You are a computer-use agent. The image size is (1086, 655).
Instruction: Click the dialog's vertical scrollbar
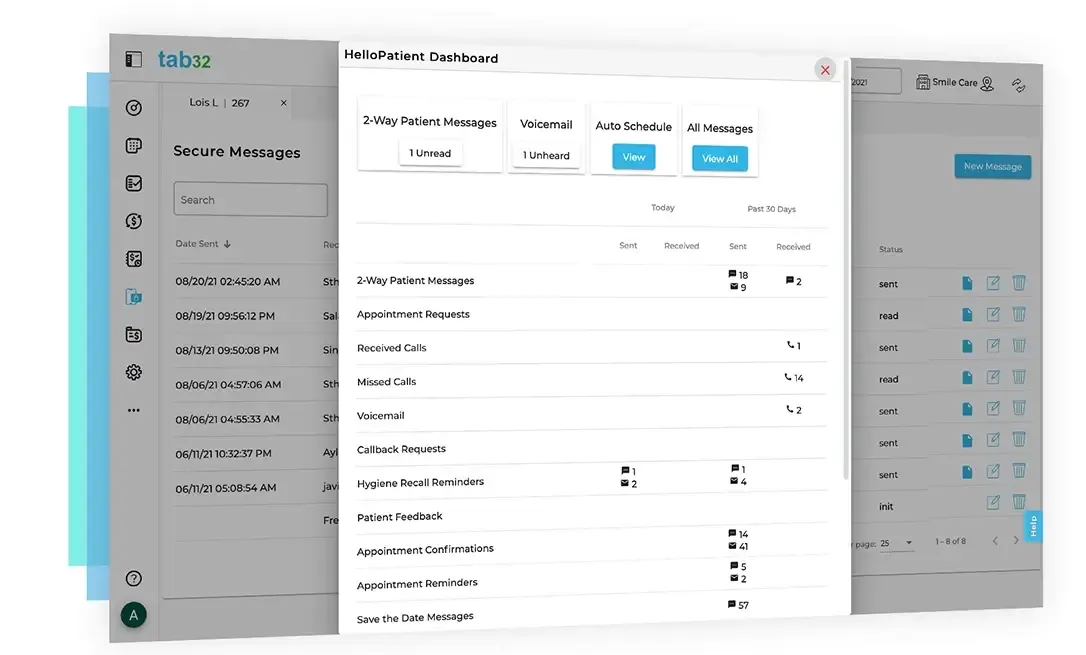846,270
